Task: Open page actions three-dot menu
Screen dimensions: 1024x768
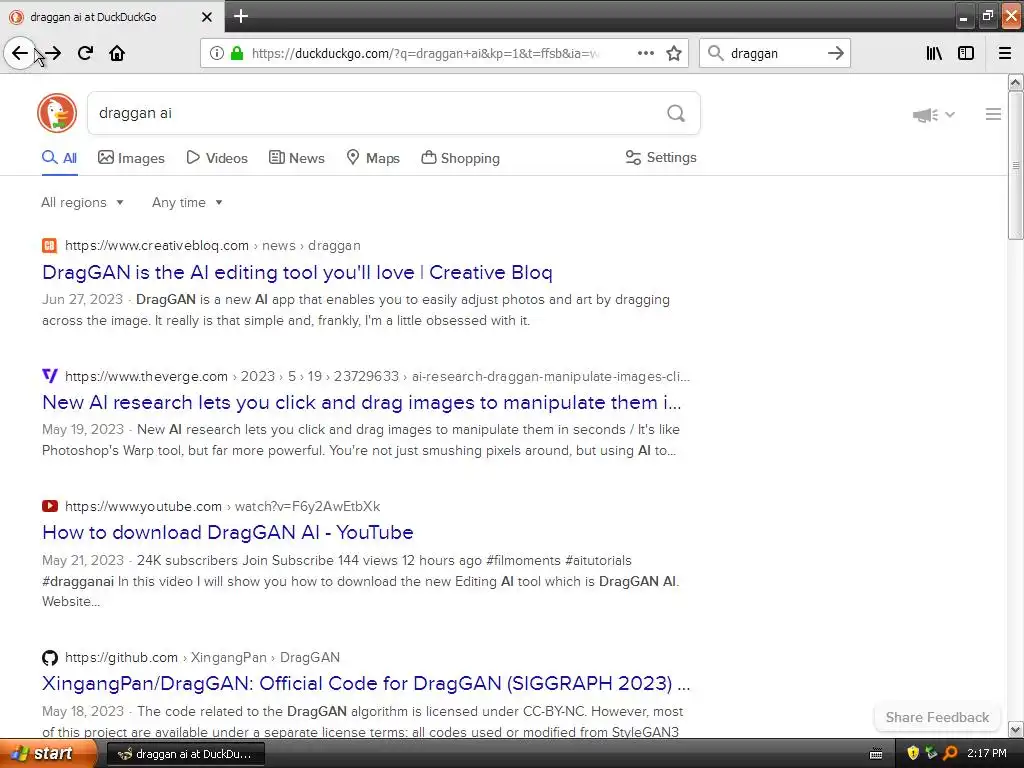Action: [645, 53]
